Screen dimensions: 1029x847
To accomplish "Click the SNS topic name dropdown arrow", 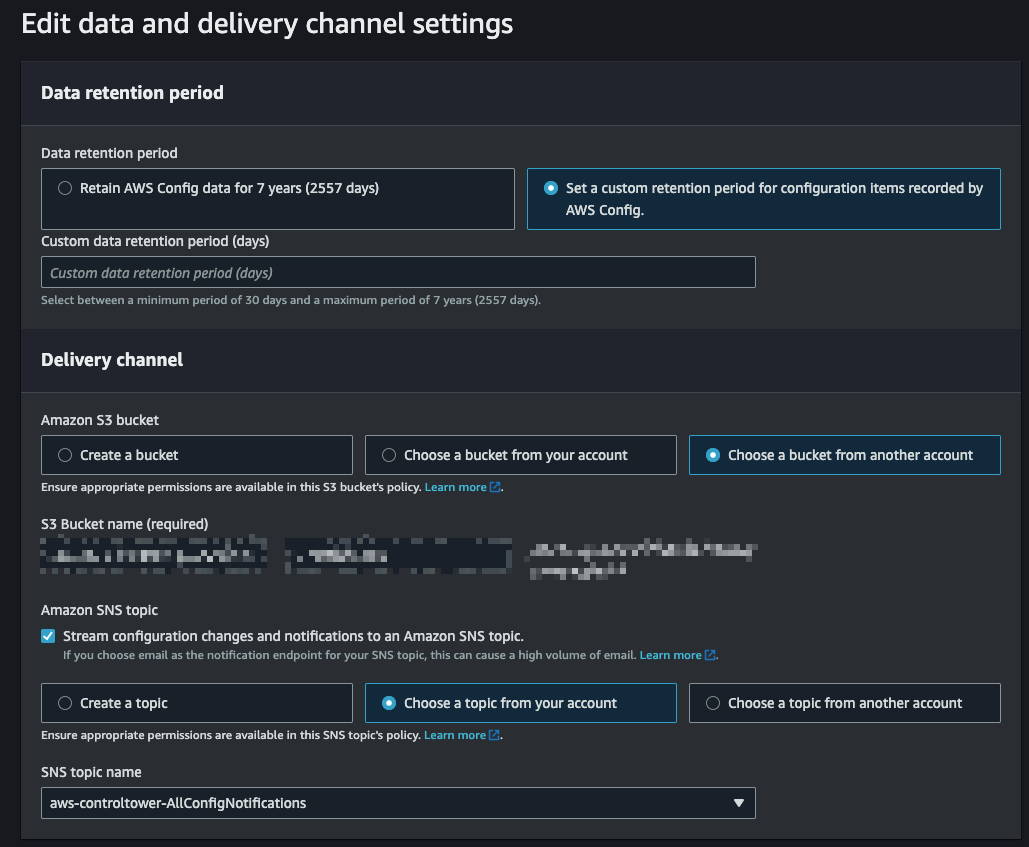I will coord(738,803).
